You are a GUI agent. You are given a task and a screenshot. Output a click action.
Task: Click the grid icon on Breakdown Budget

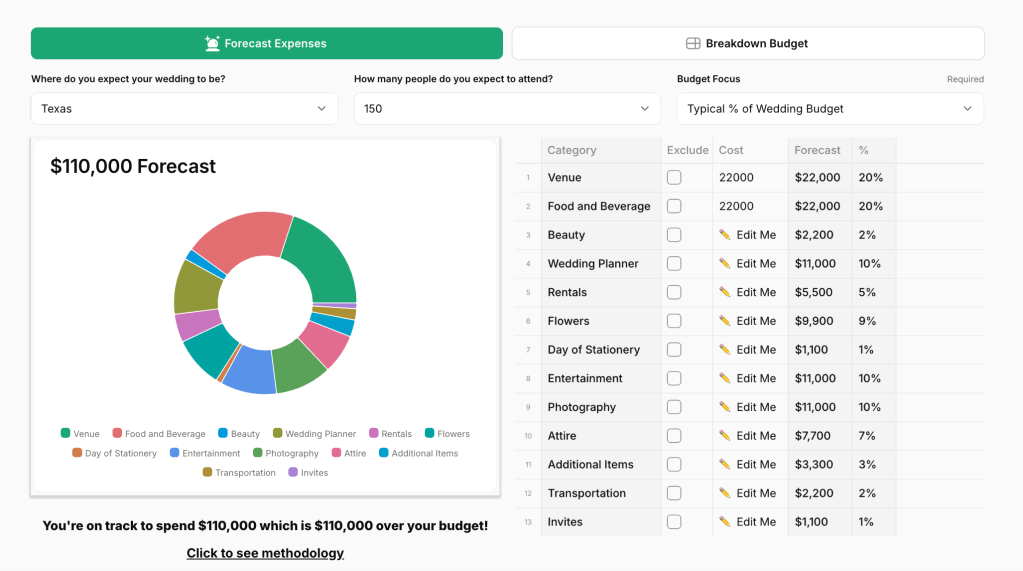point(692,43)
